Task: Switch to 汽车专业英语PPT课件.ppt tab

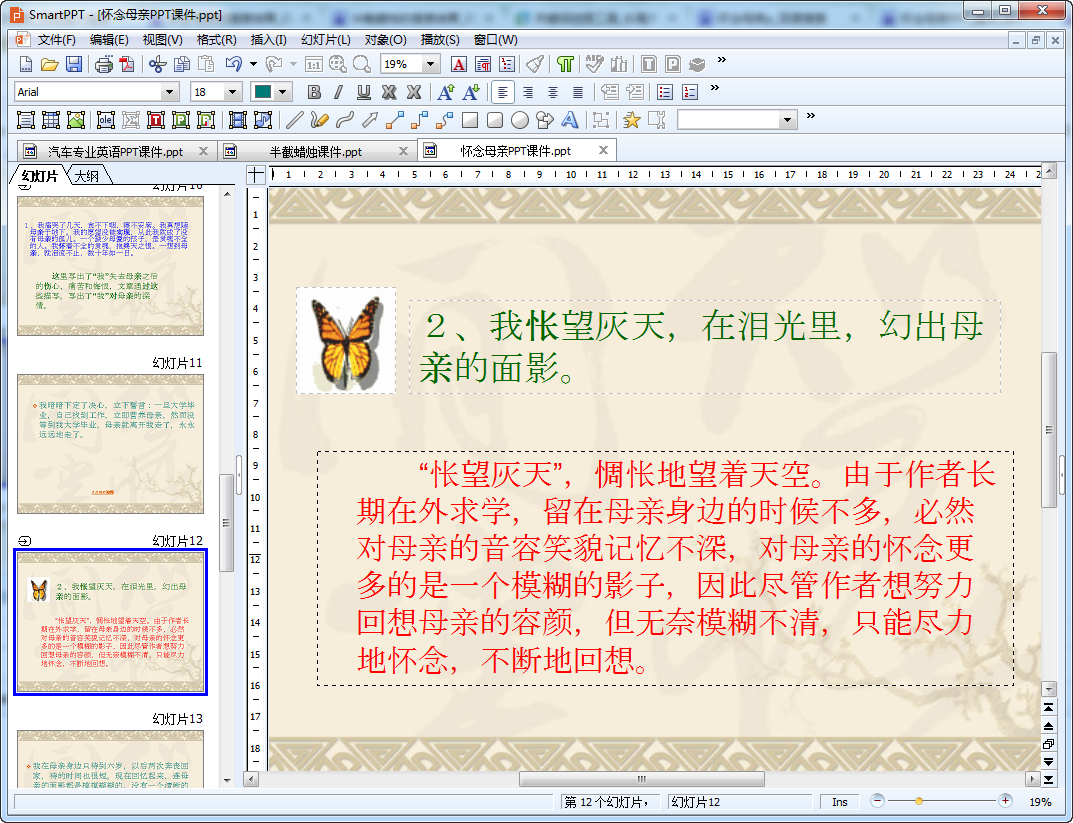Action: [x=115, y=151]
